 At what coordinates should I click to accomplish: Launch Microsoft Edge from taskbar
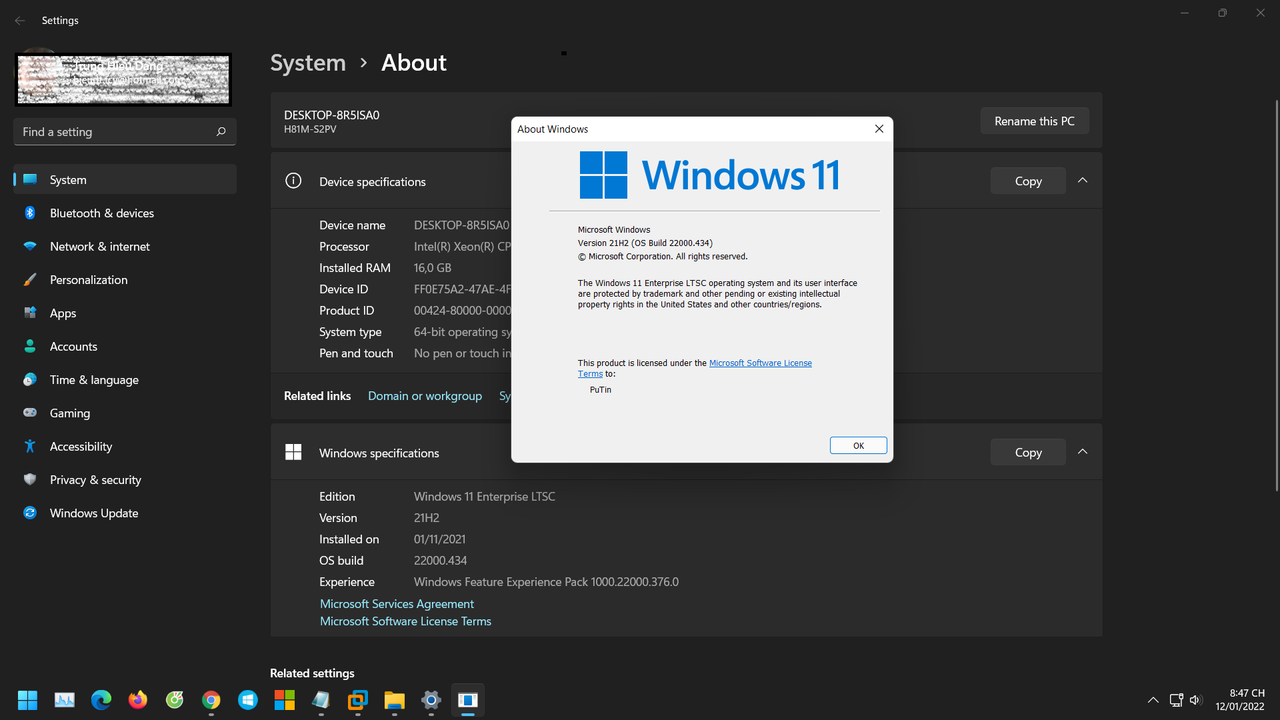[x=101, y=700]
